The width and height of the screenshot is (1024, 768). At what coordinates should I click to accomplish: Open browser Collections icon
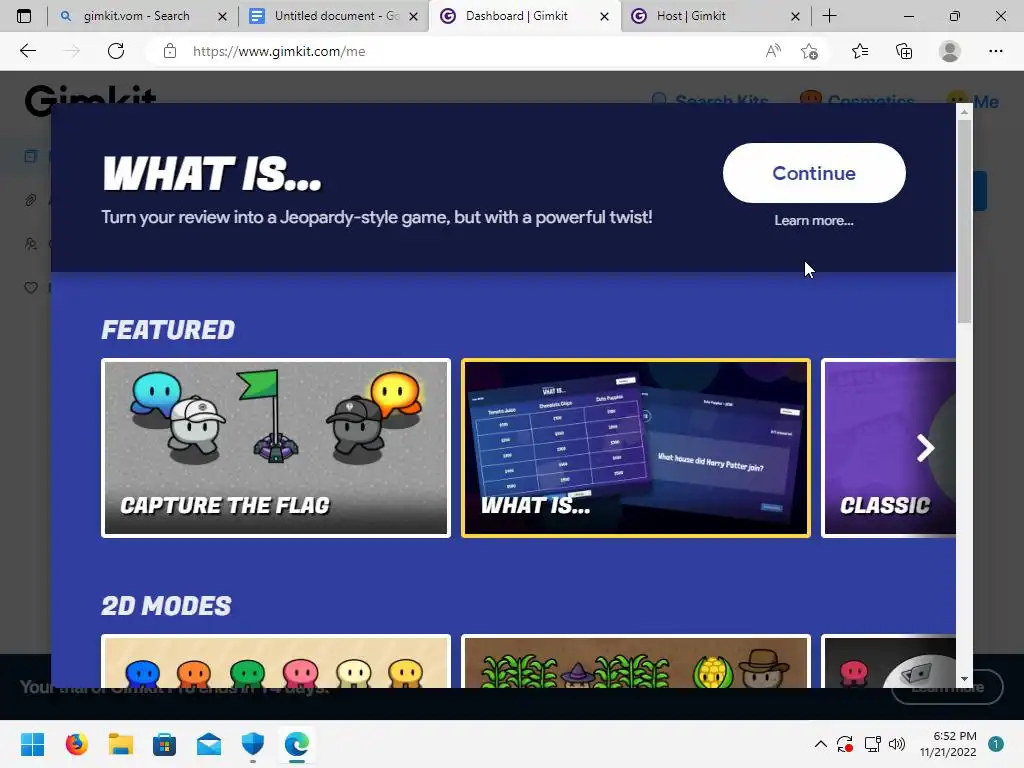pos(904,51)
